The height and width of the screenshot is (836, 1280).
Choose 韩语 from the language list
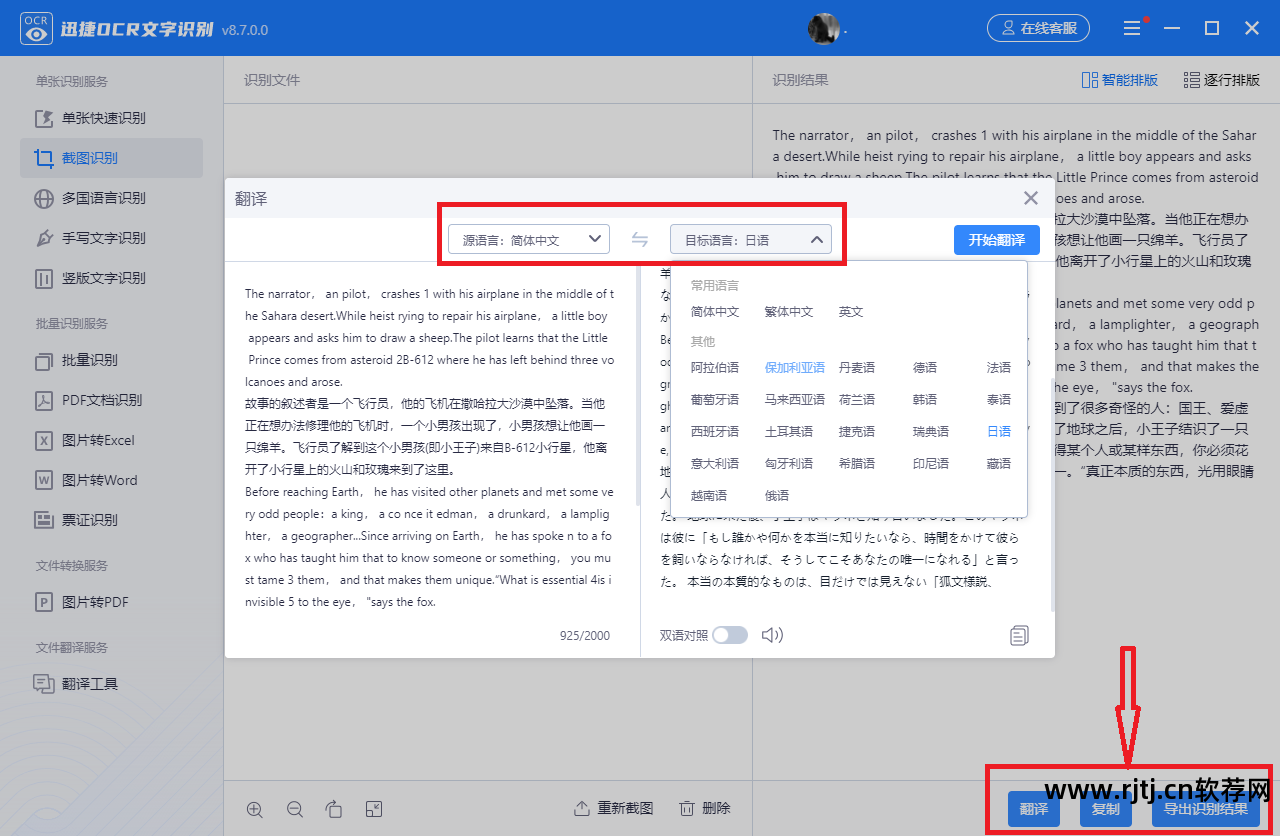(925, 400)
